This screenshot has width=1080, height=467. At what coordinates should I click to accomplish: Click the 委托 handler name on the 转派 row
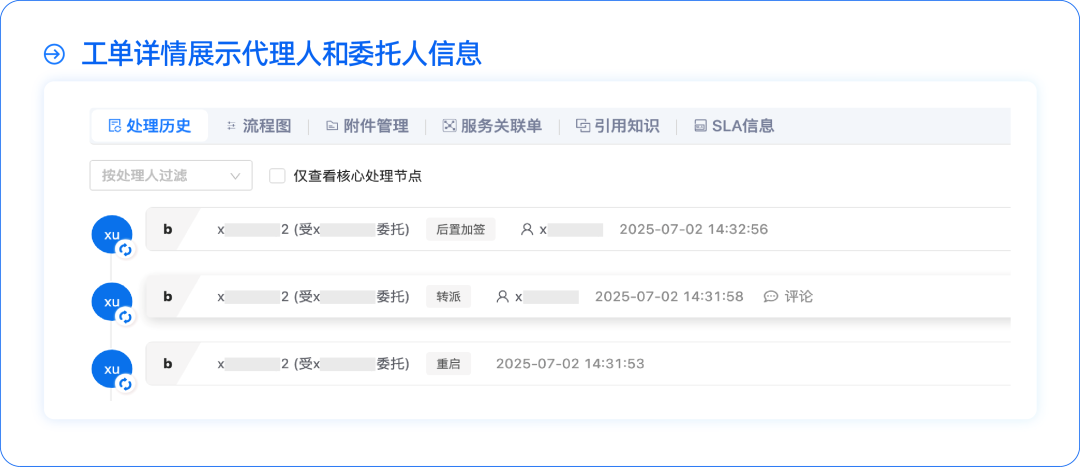(x=313, y=296)
